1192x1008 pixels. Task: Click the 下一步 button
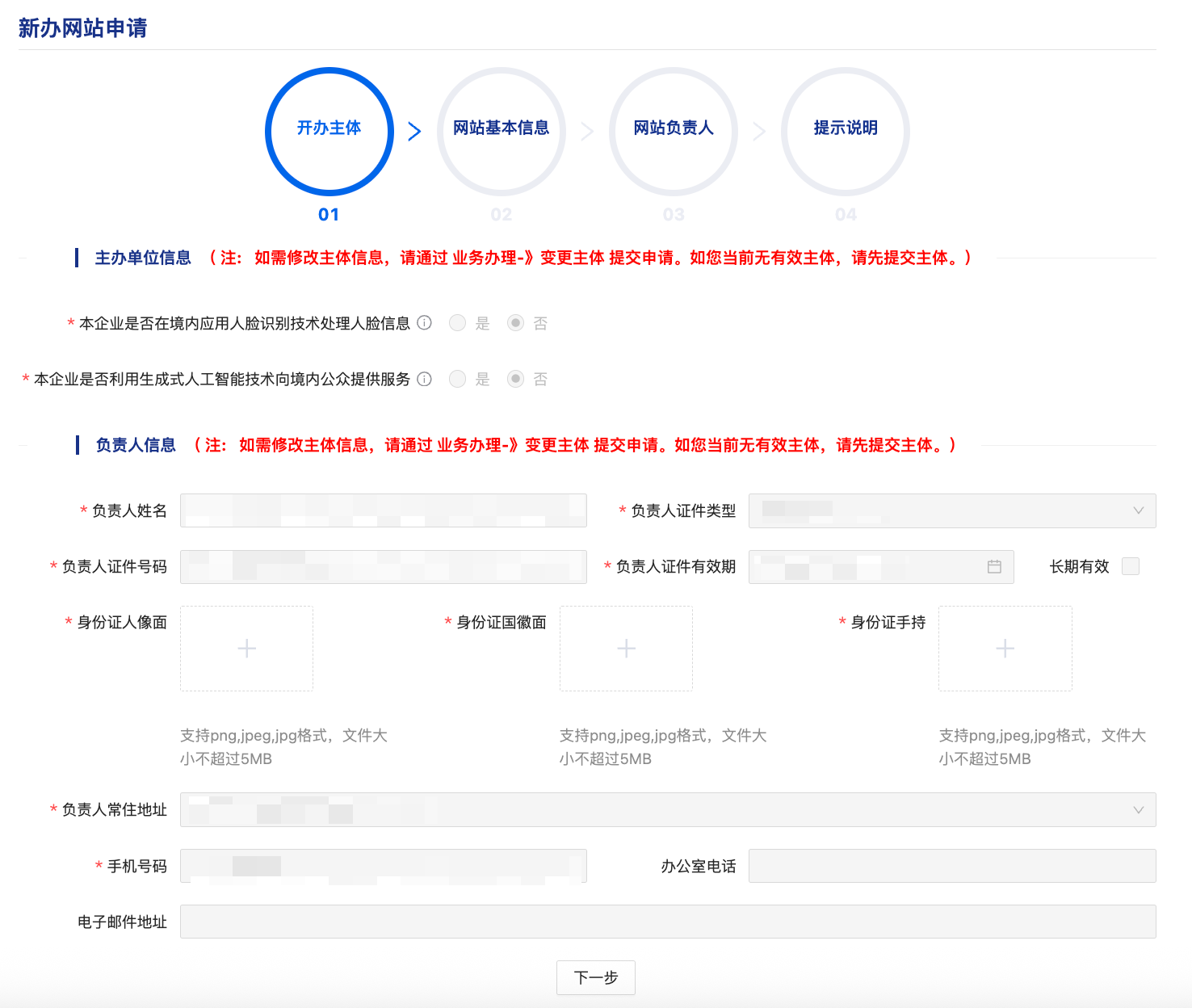[x=596, y=977]
